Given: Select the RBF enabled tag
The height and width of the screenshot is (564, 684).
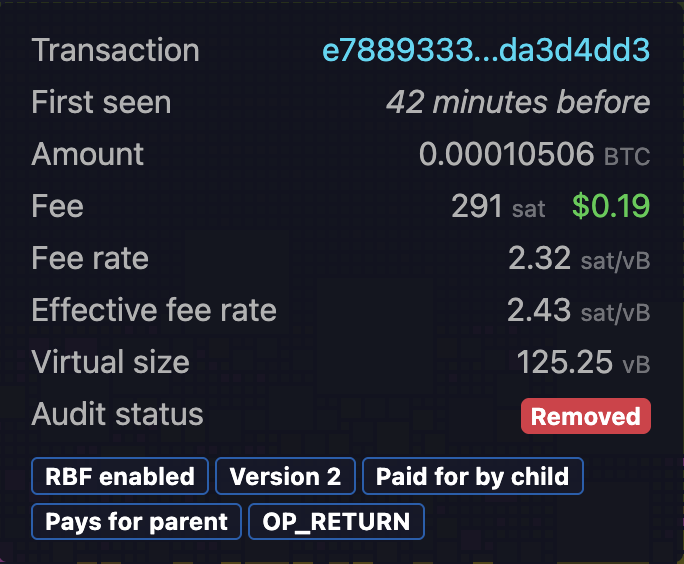Looking at the screenshot, I should click(x=120, y=476).
